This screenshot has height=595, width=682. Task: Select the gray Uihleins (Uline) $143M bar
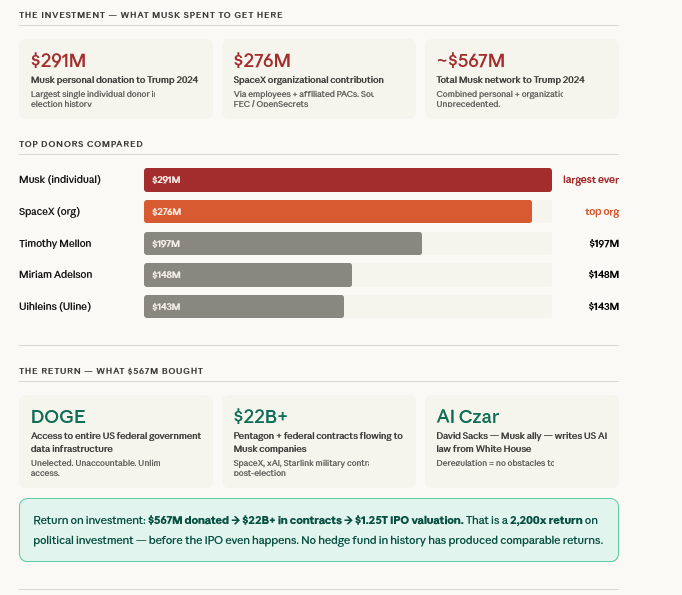tap(244, 307)
